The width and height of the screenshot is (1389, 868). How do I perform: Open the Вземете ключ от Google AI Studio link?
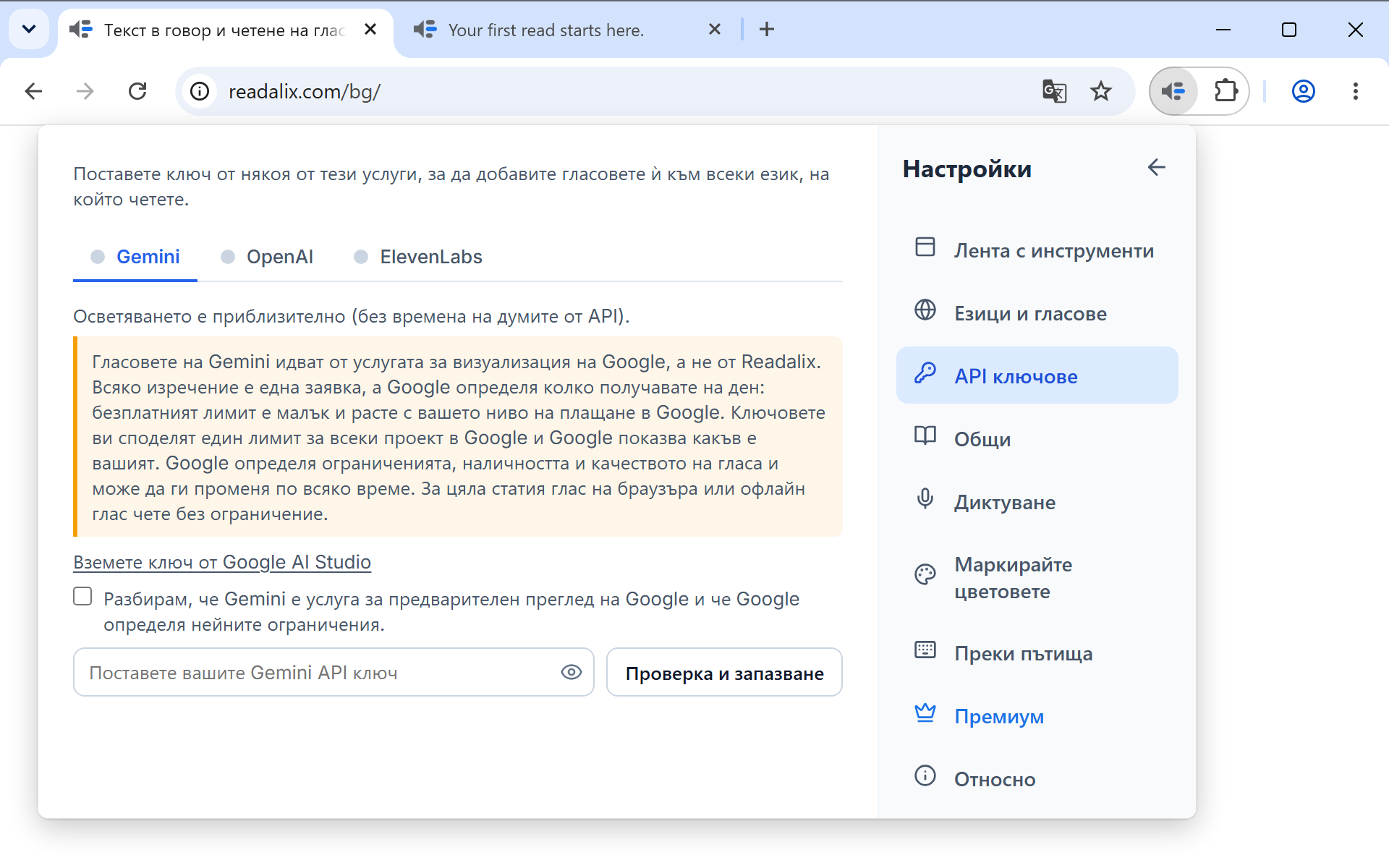tap(222, 562)
